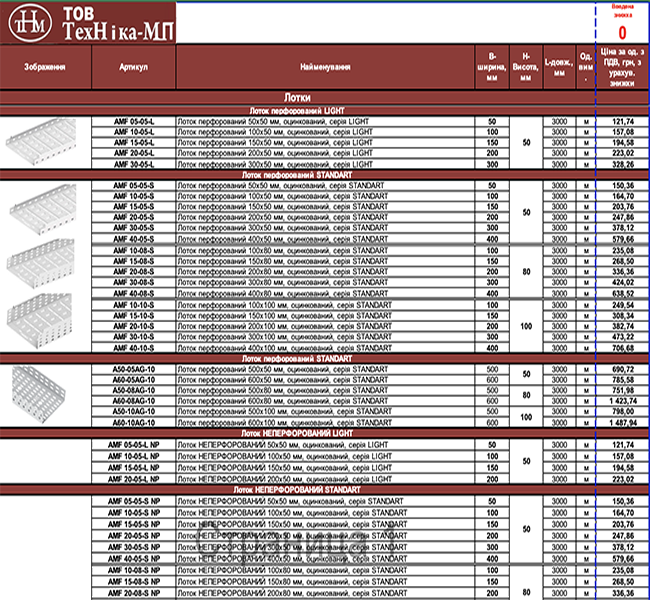Screen dimensions: 650x600
Task: Click the STANDART 80 mm tray product image
Action: pyautogui.click(x=41, y=263)
